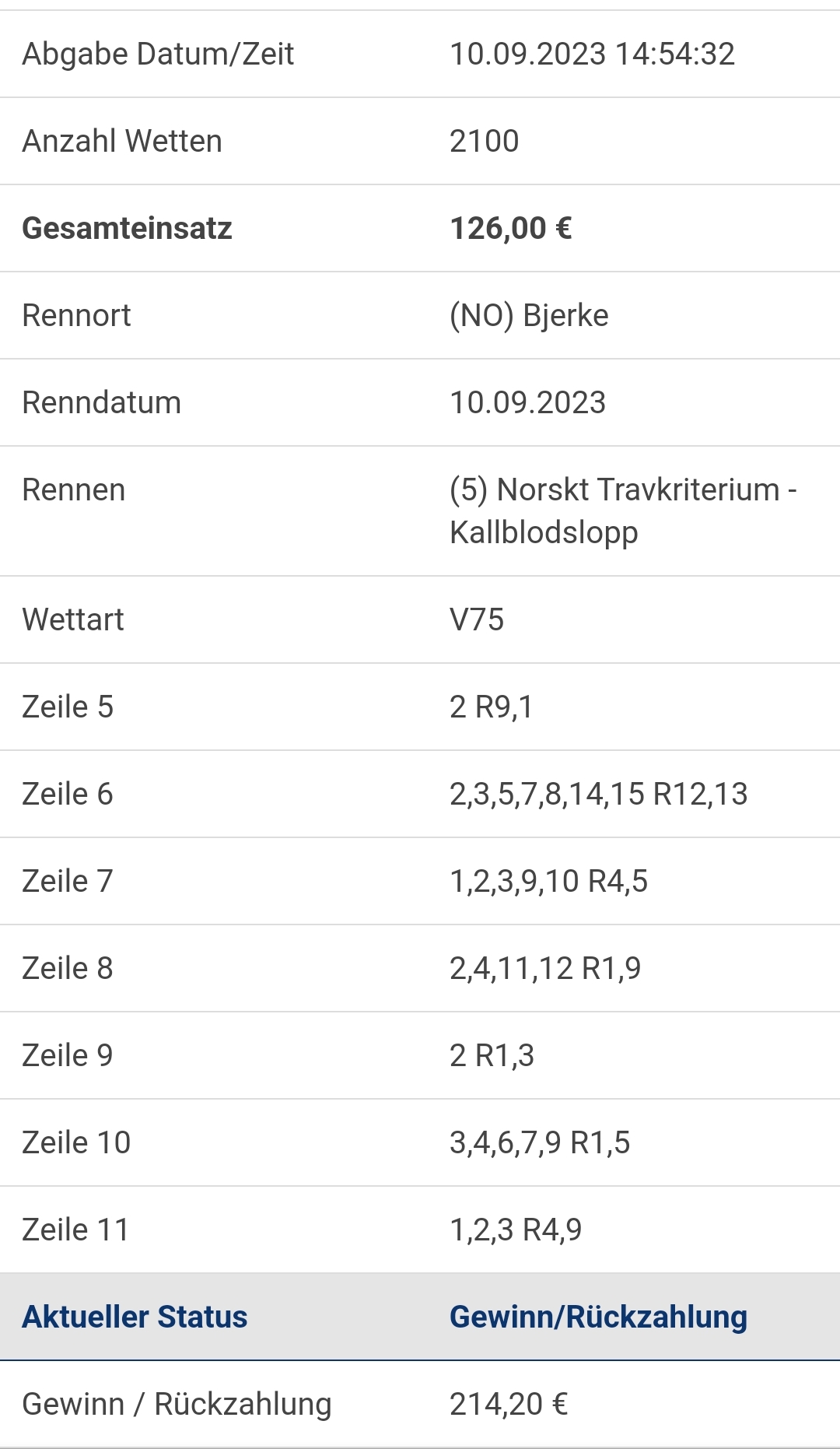Tap the Gewinn/Rückzahlung column header
The height and width of the screenshot is (1449, 840).
[x=598, y=1317]
